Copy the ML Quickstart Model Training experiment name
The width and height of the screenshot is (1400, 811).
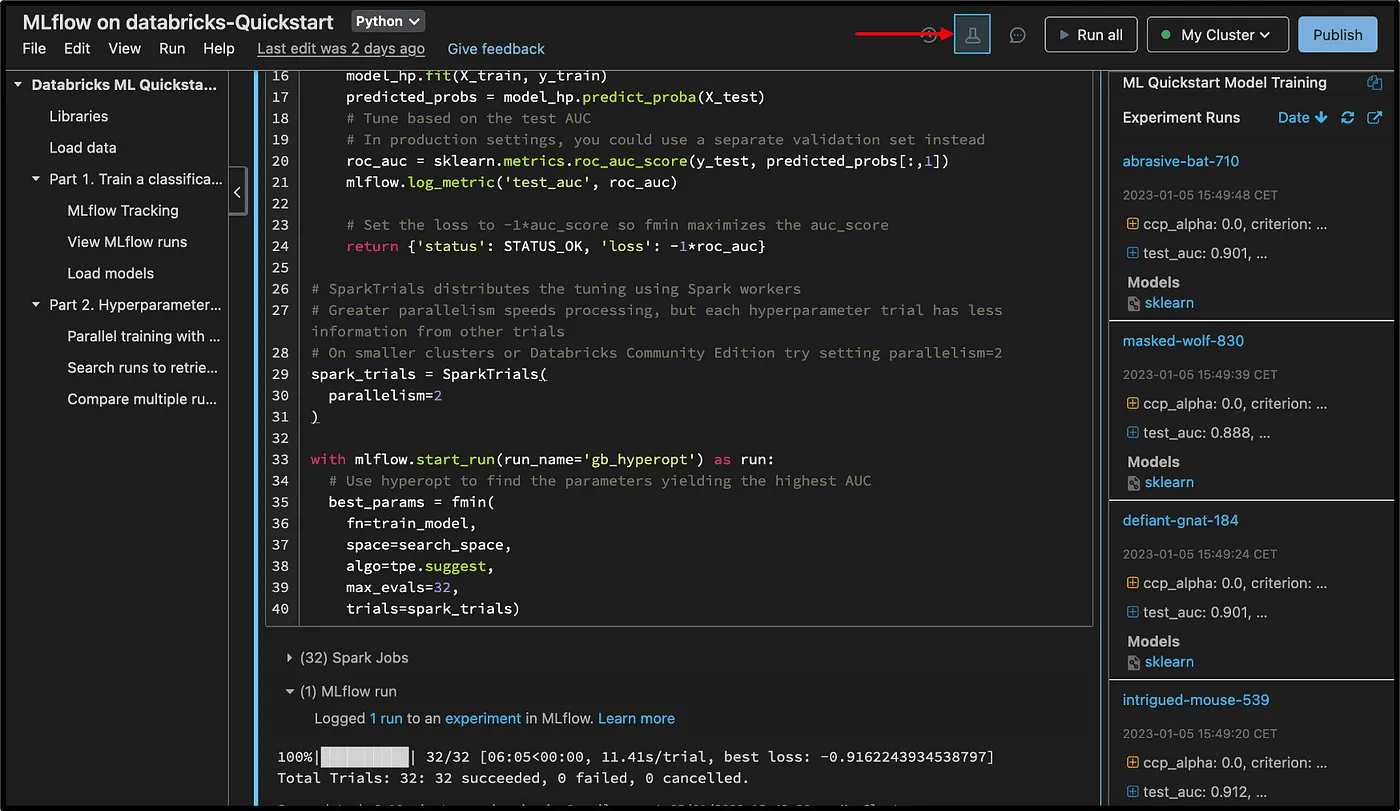tap(1374, 82)
